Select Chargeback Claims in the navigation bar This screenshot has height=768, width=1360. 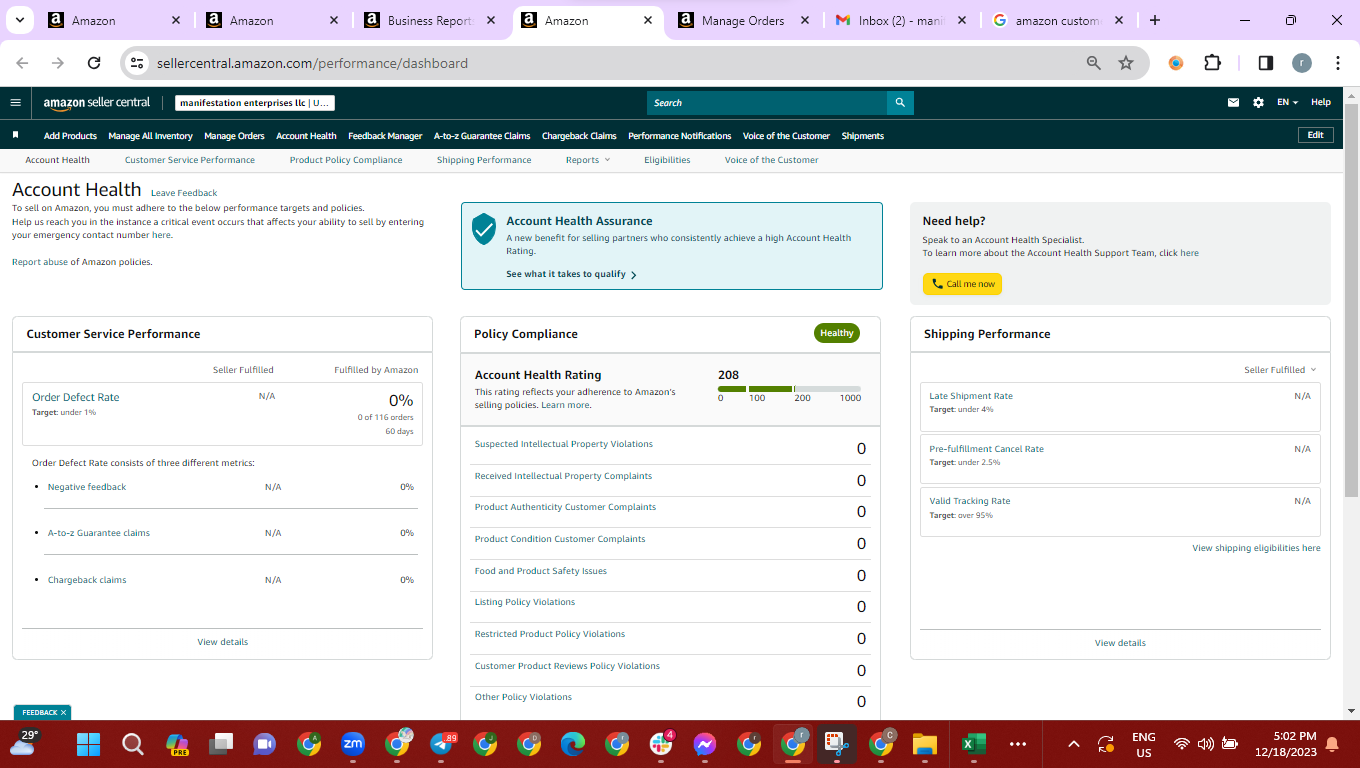[x=579, y=136]
